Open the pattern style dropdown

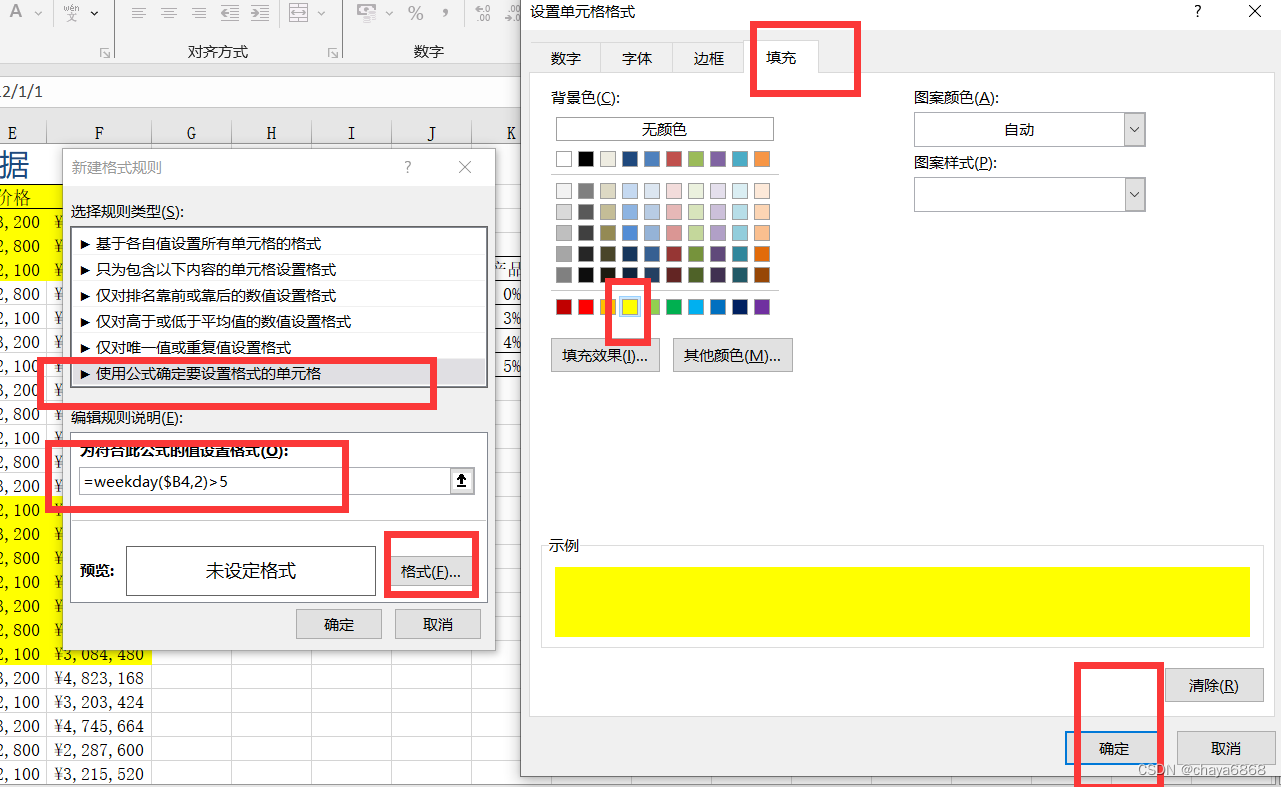coord(1029,194)
